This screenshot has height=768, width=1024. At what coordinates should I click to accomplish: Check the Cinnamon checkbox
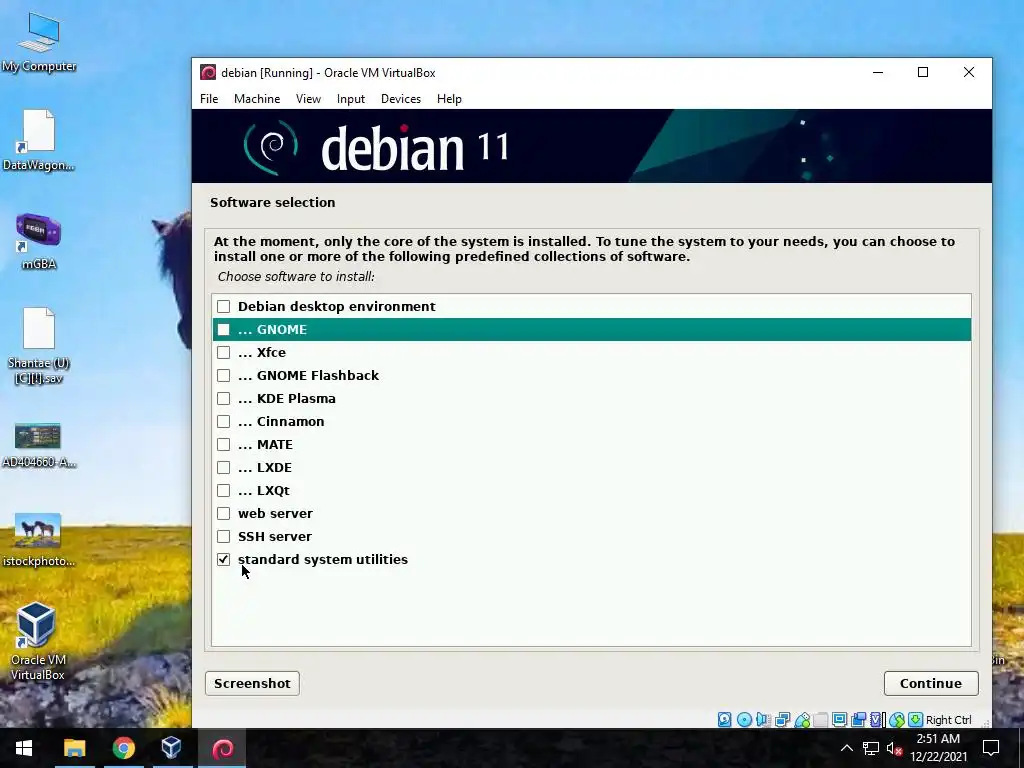pyautogui.click(x=223, y=421)
